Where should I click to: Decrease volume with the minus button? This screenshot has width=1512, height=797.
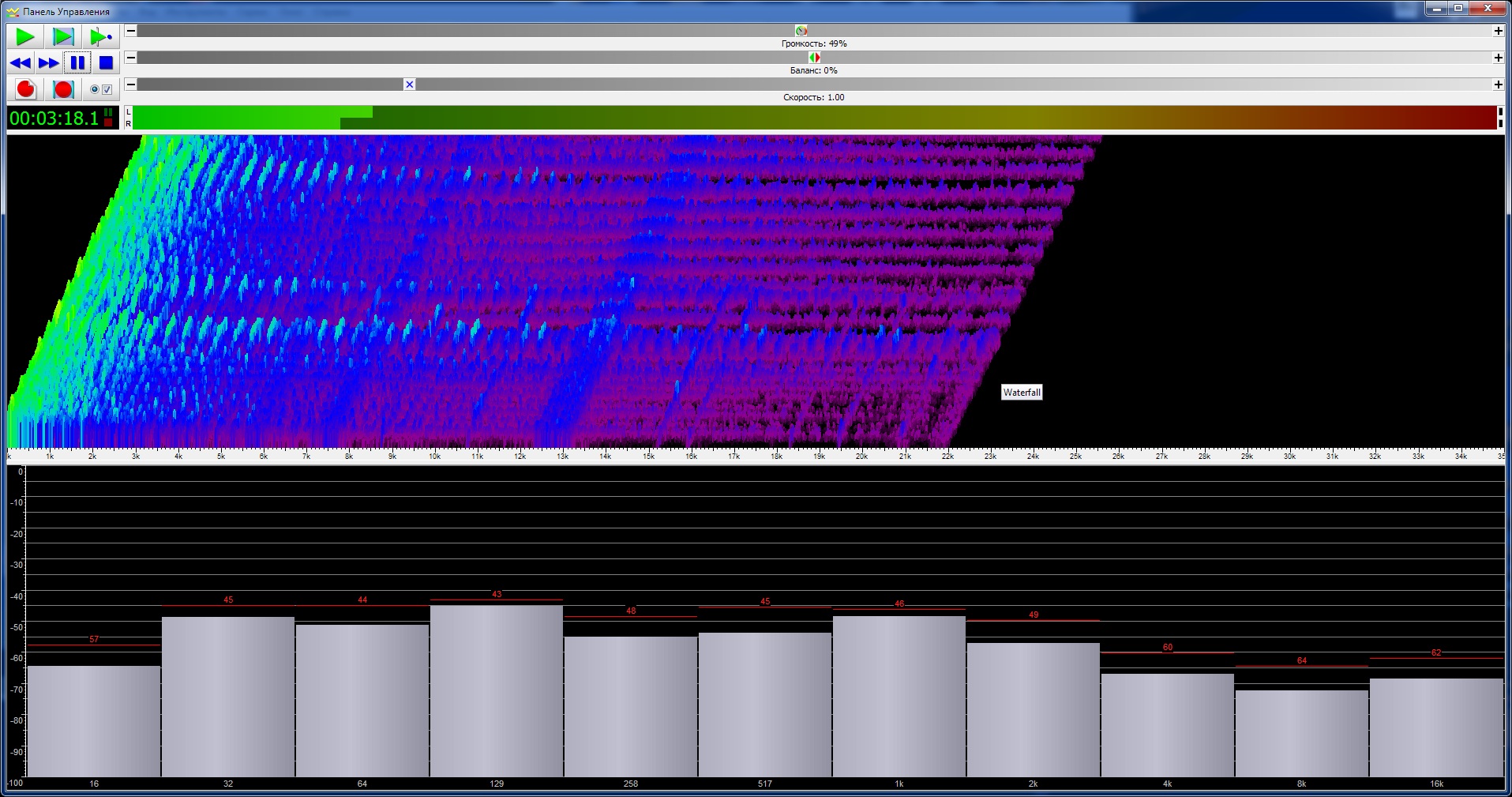click(131, 31)
